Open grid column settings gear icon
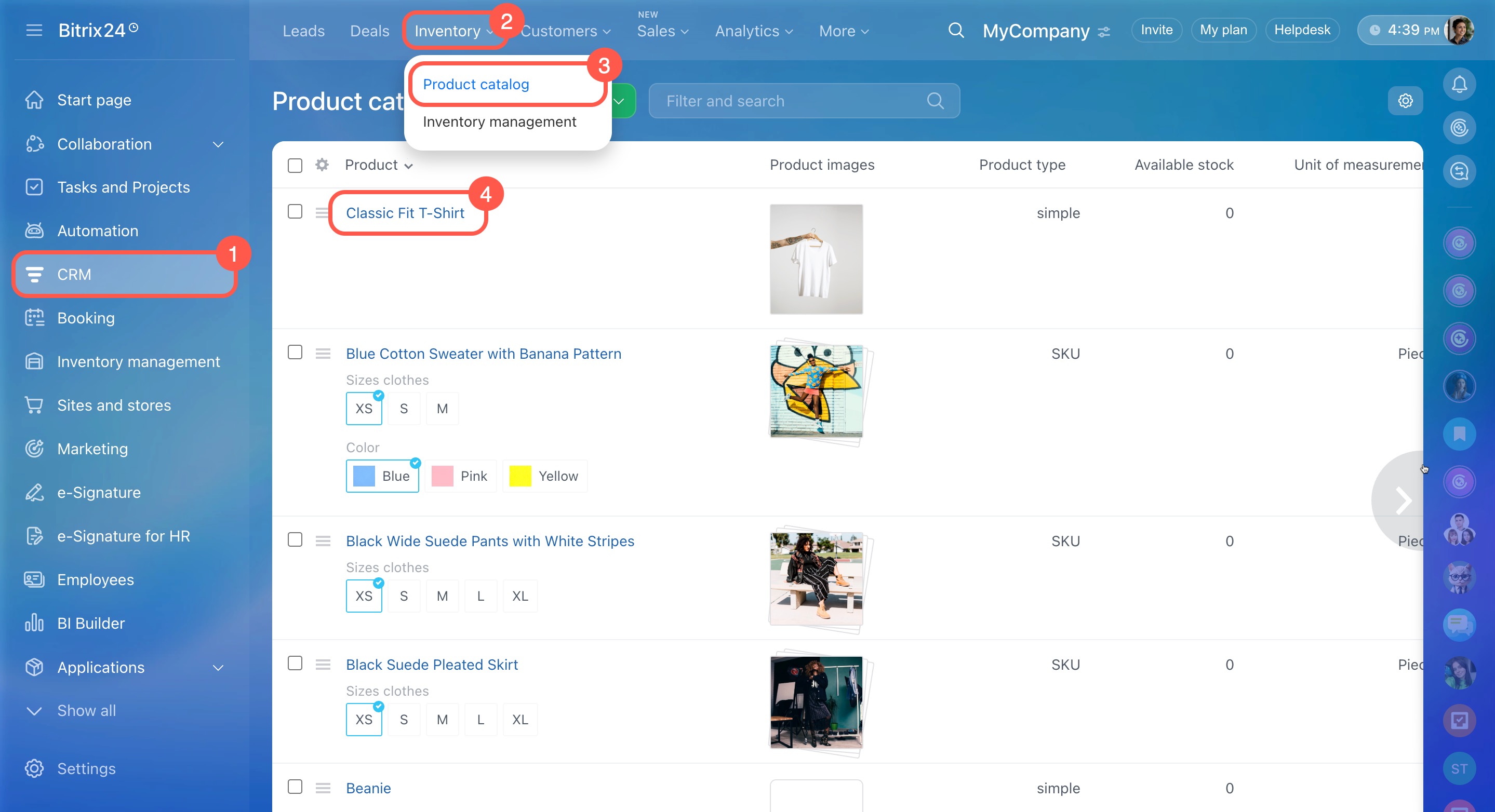Viewport: 1495px width, 812px height. (322, 165)
